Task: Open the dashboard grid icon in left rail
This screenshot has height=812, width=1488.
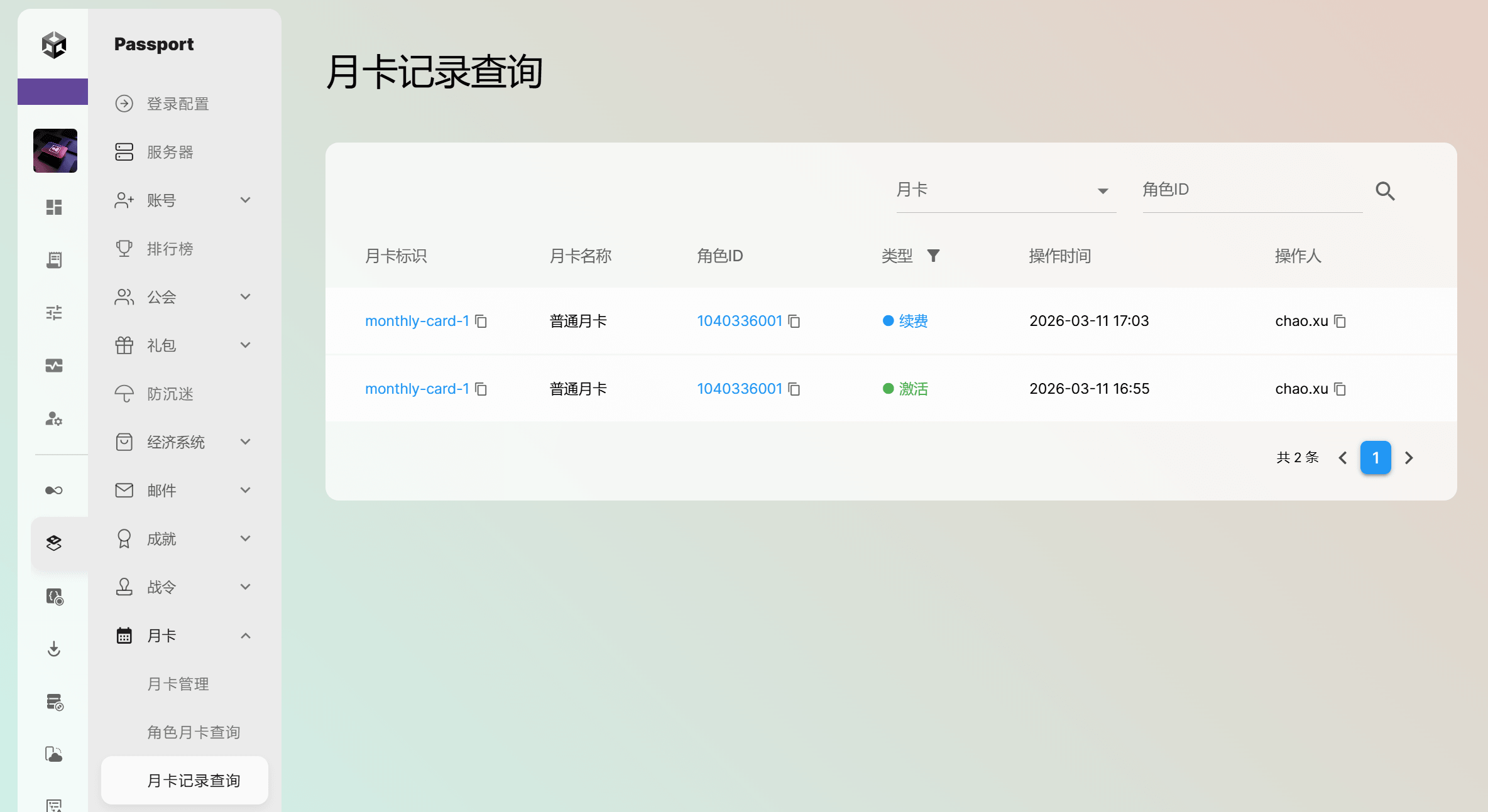Action: point(54,207)
